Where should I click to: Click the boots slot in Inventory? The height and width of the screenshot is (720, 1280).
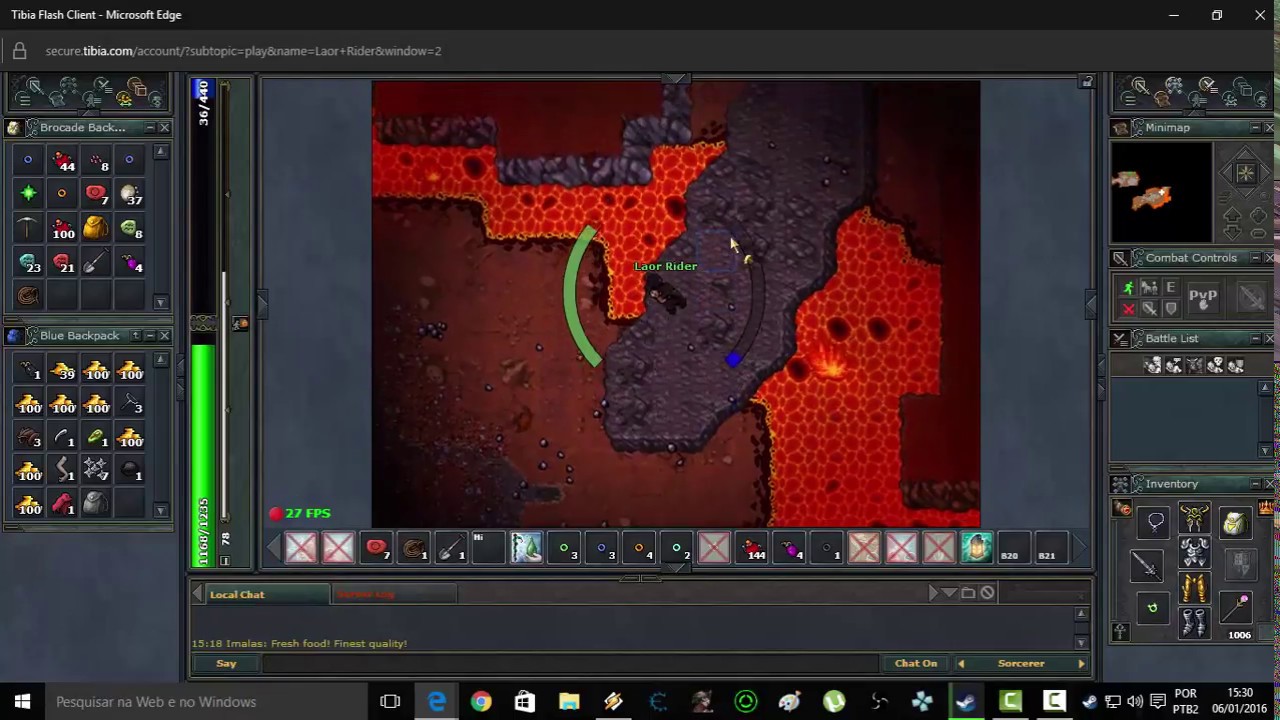click(1194, 622)
